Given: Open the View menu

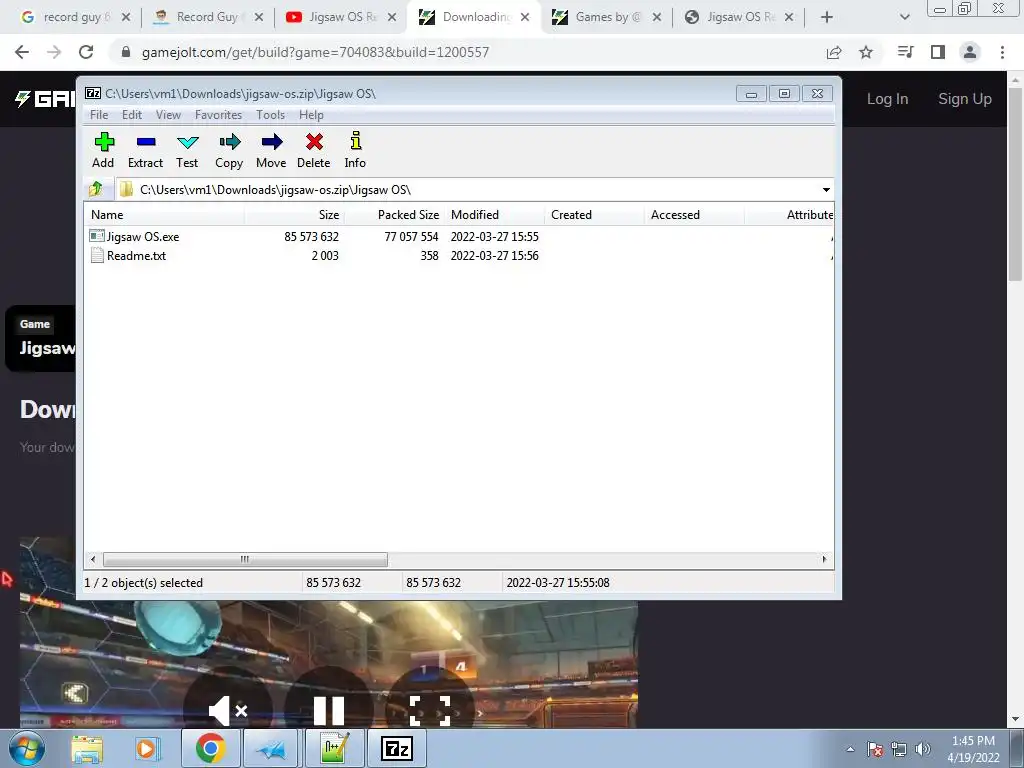Looking at the screenshot, I should coord(168,115).
